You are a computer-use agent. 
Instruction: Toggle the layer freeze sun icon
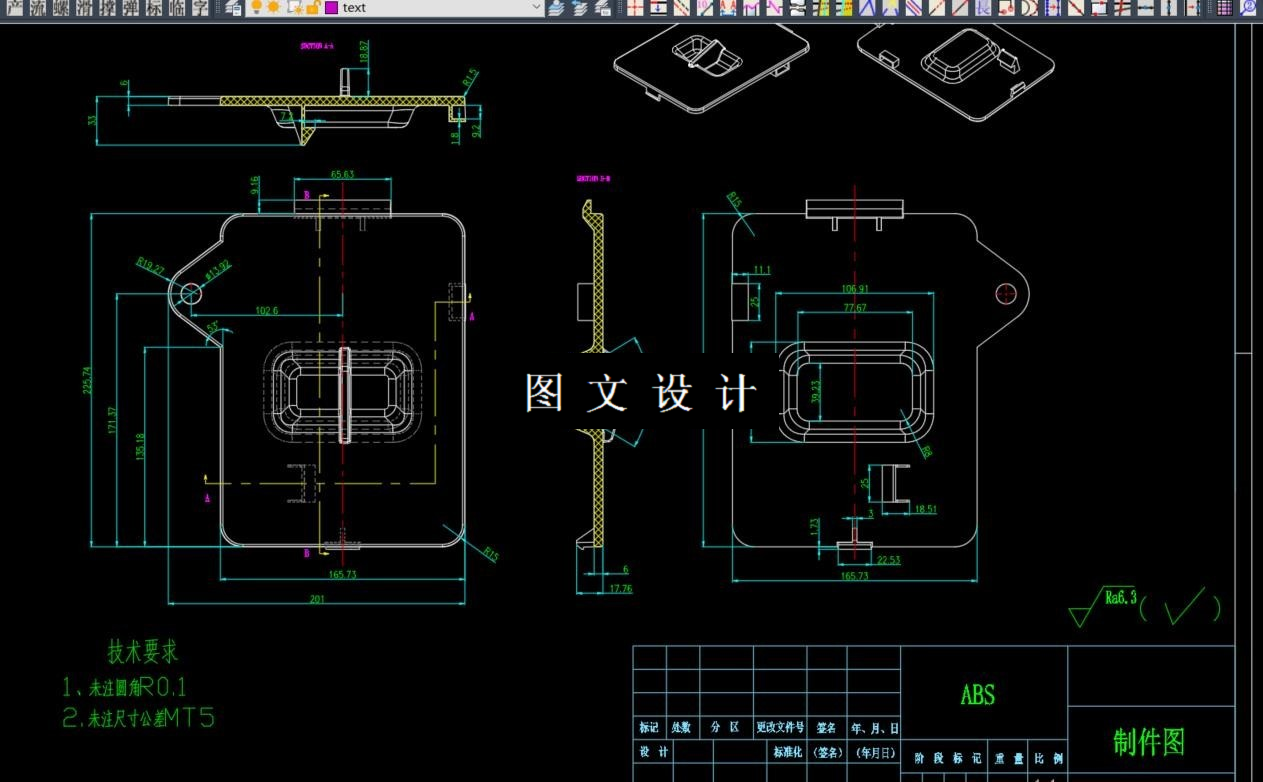273,8
